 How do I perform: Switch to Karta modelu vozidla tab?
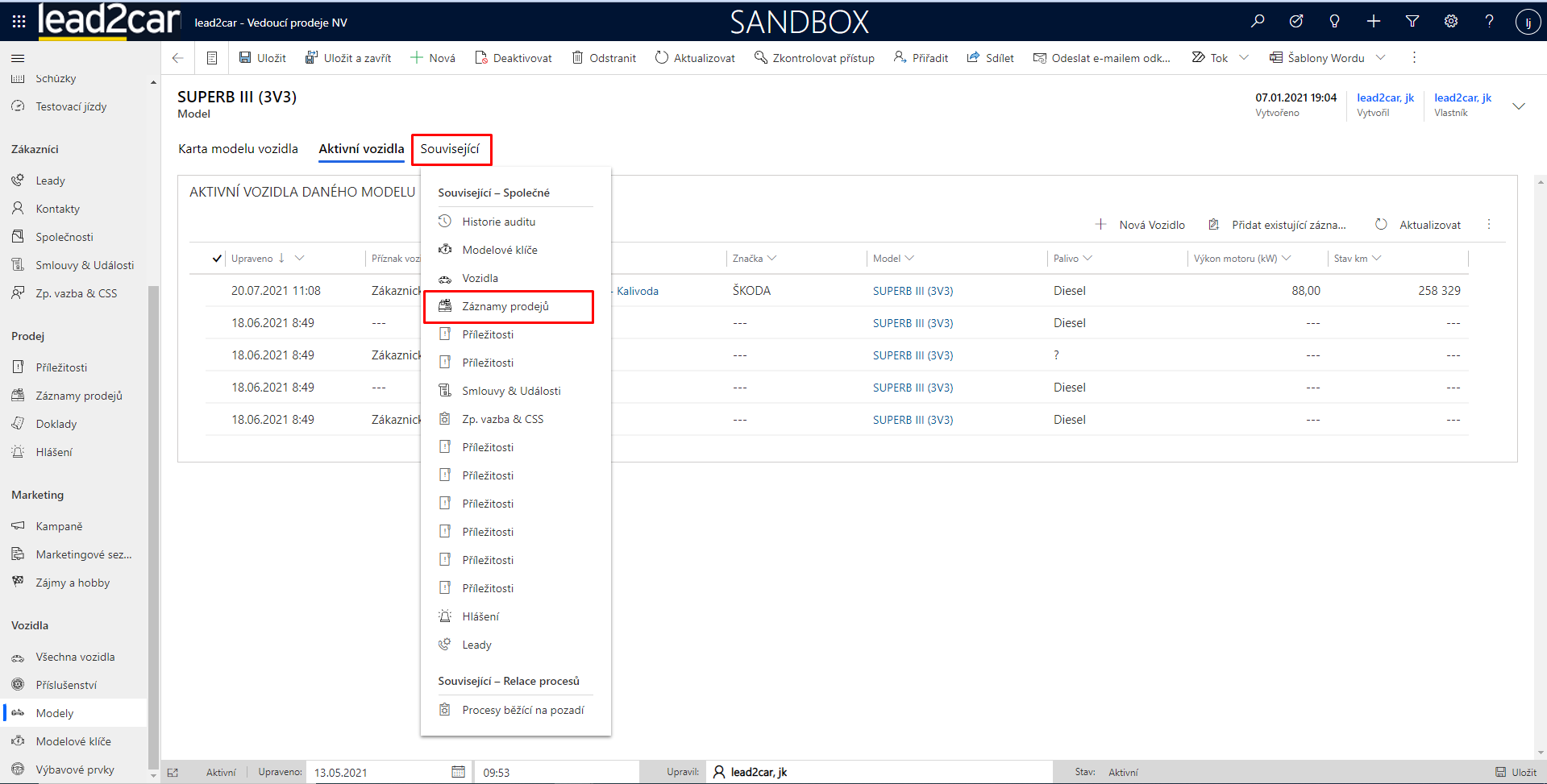click(238, 149)
